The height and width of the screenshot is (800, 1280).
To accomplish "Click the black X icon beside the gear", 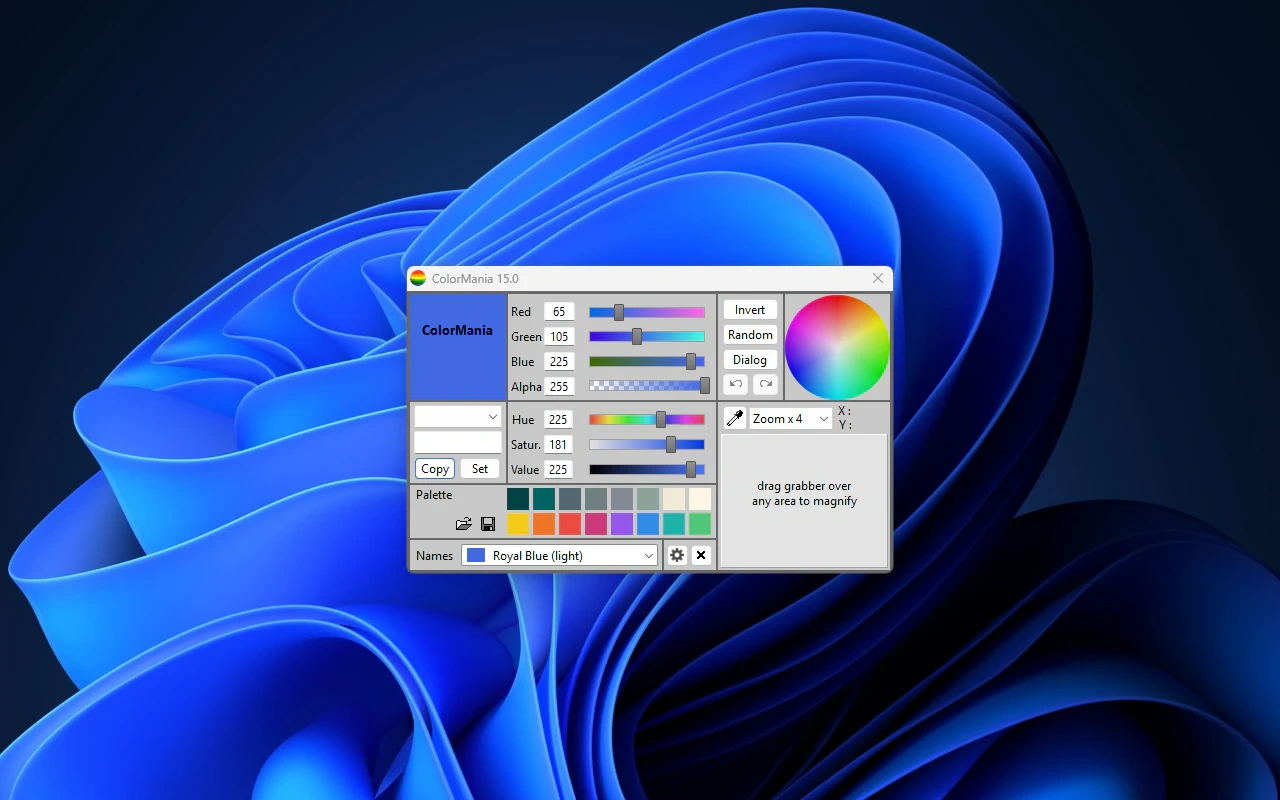I will click(701, 555).
